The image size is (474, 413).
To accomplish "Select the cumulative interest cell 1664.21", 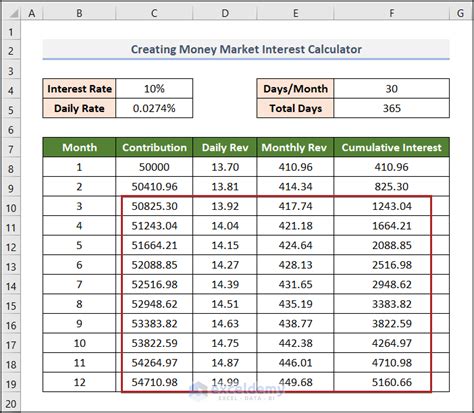I will coord(392,226).
